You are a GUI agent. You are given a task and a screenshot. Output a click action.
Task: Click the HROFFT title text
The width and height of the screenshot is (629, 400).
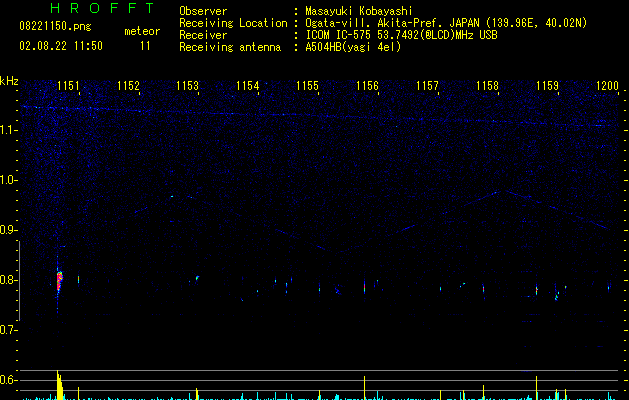coord(102,8)
